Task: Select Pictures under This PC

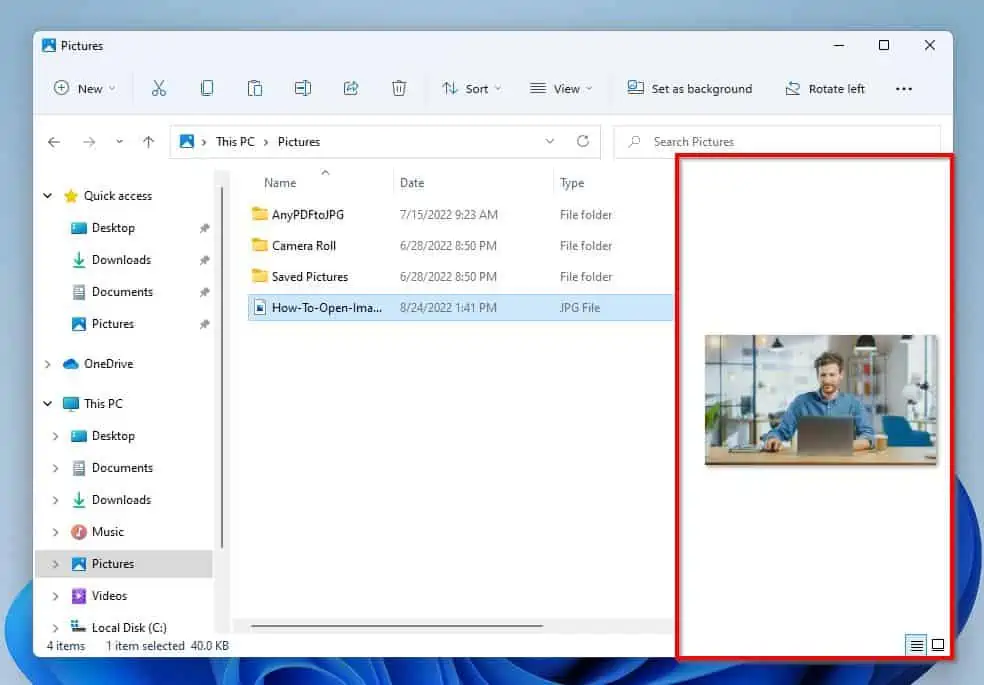Action: [112, 564]
